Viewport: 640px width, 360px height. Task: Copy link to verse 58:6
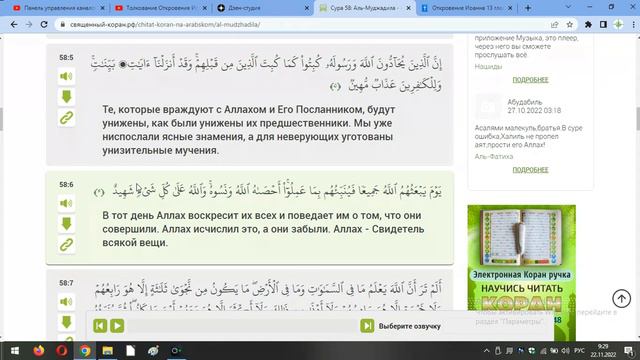[x=66, y=245]
